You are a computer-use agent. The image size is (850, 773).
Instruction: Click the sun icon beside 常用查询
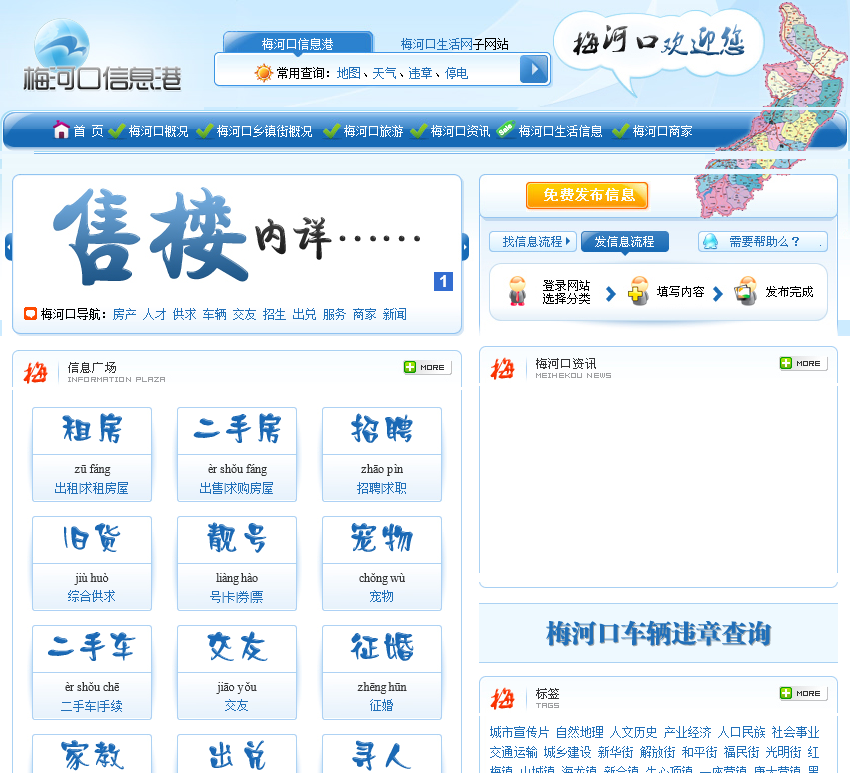pyautogui.click(x=263, y=73)
